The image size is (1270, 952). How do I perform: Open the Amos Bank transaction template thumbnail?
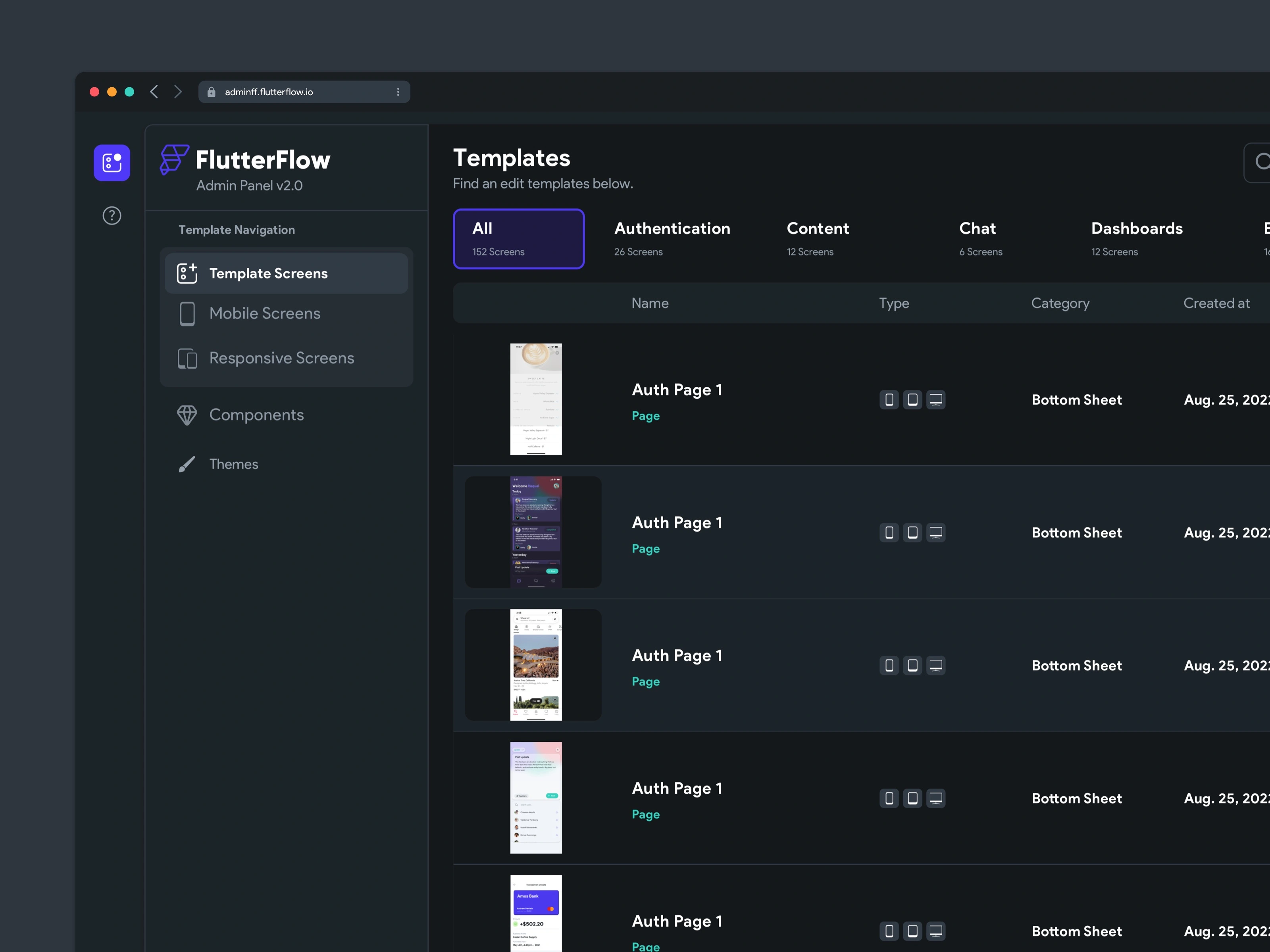coord(536,914)
